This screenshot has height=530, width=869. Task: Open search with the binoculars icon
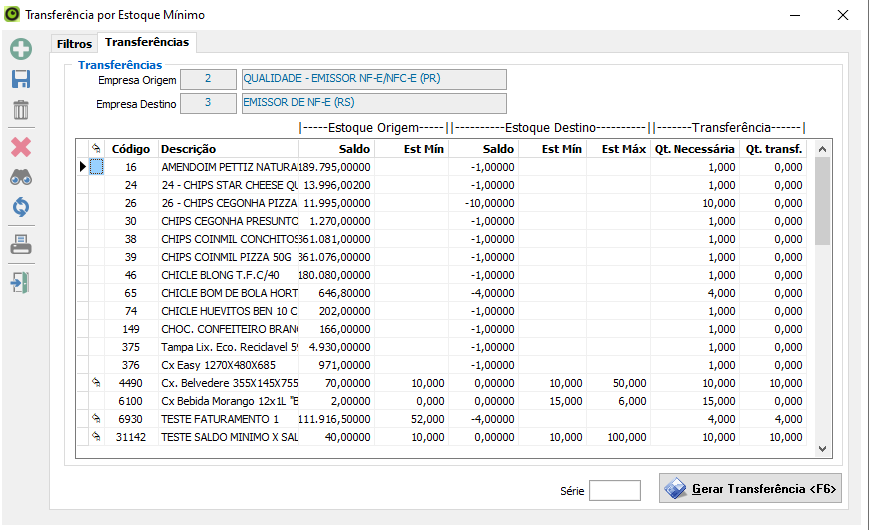point(21,177)
